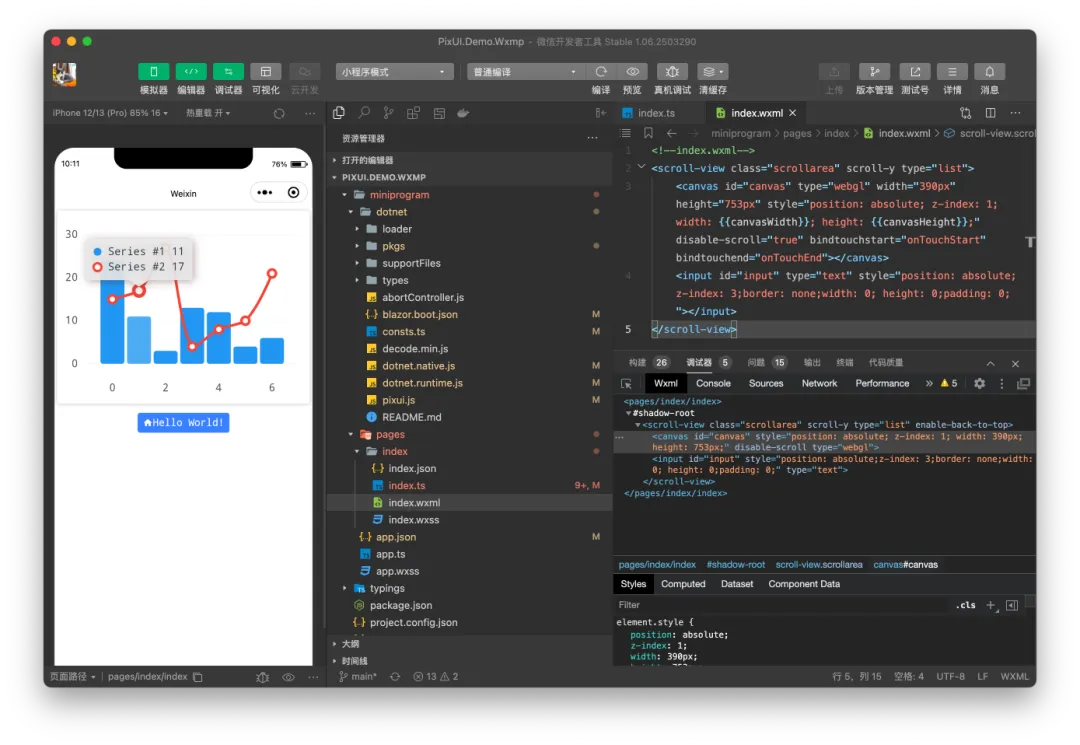1080x745 pixels.
Task: Open version management icon
Action: [874, 72]
